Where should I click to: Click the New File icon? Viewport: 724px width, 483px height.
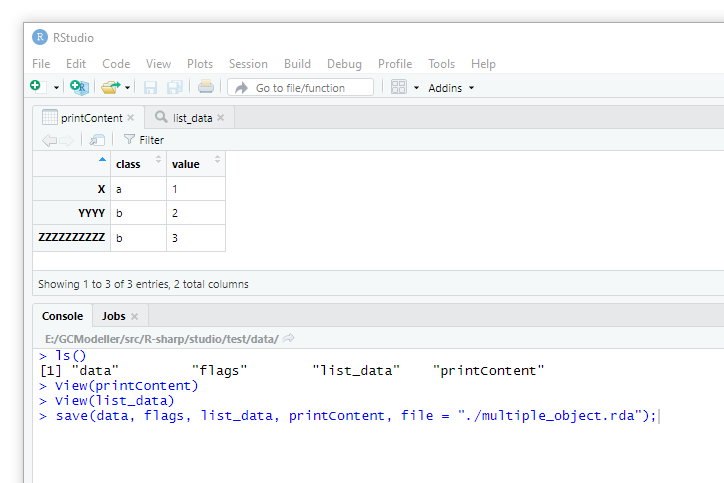tap(36, 87)
